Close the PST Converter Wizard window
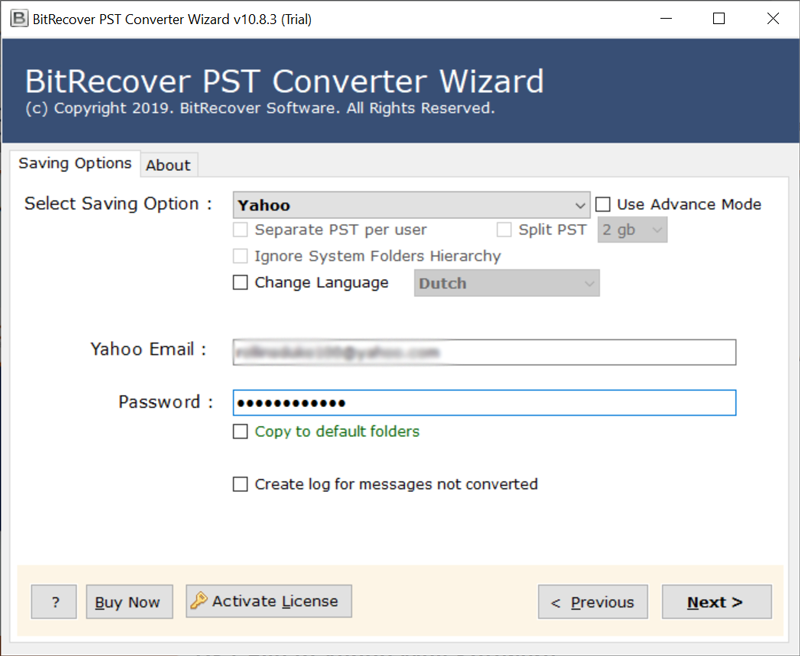Image resolution: width=800 pixels, height=656 pixels. click(x=773, y=19)
